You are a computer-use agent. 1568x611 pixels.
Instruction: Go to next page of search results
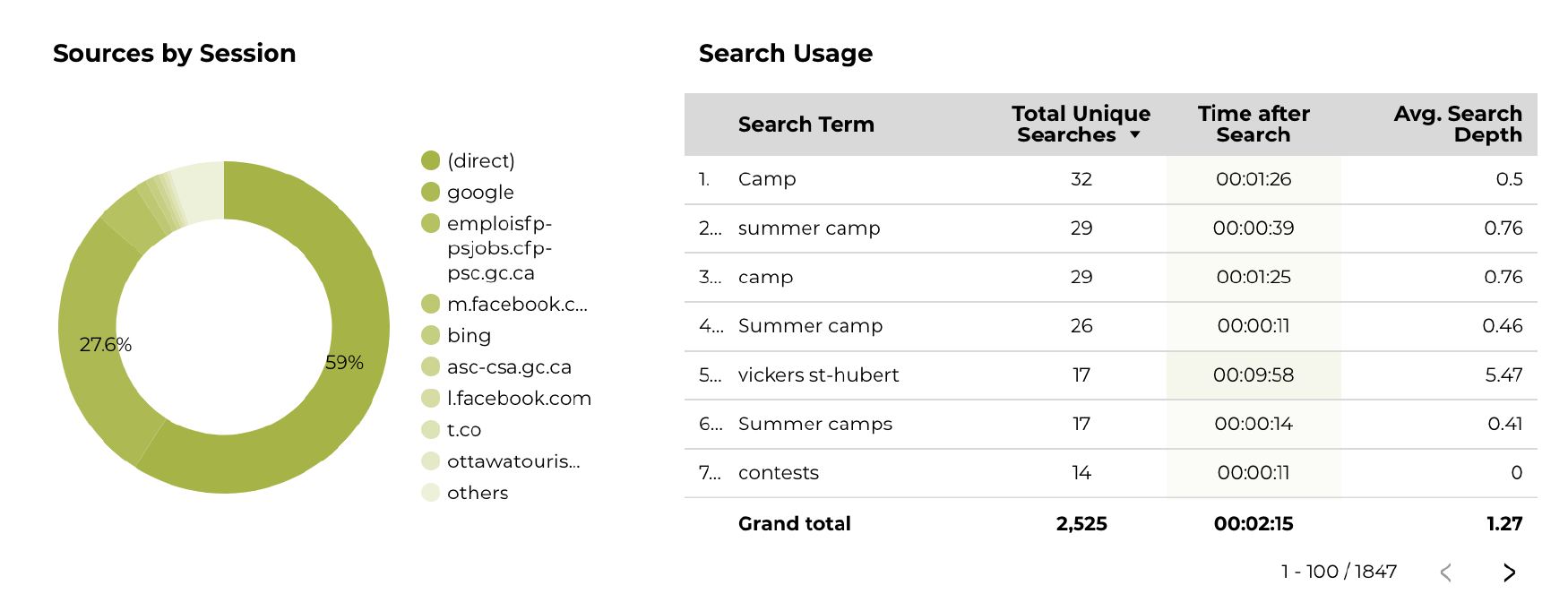[x=1510, y=572]
